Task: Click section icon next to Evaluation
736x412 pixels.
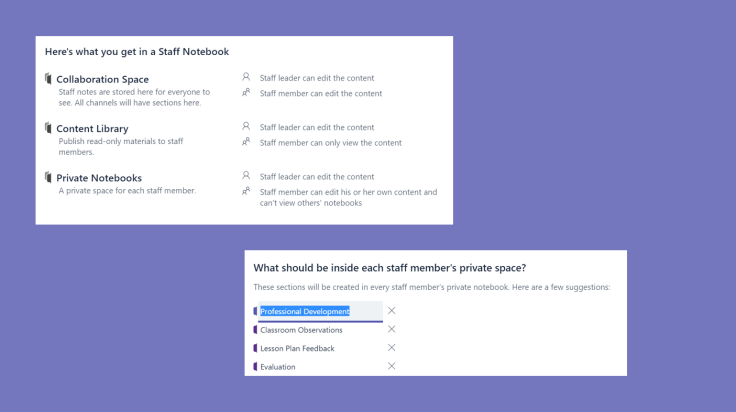Action: 256,367
